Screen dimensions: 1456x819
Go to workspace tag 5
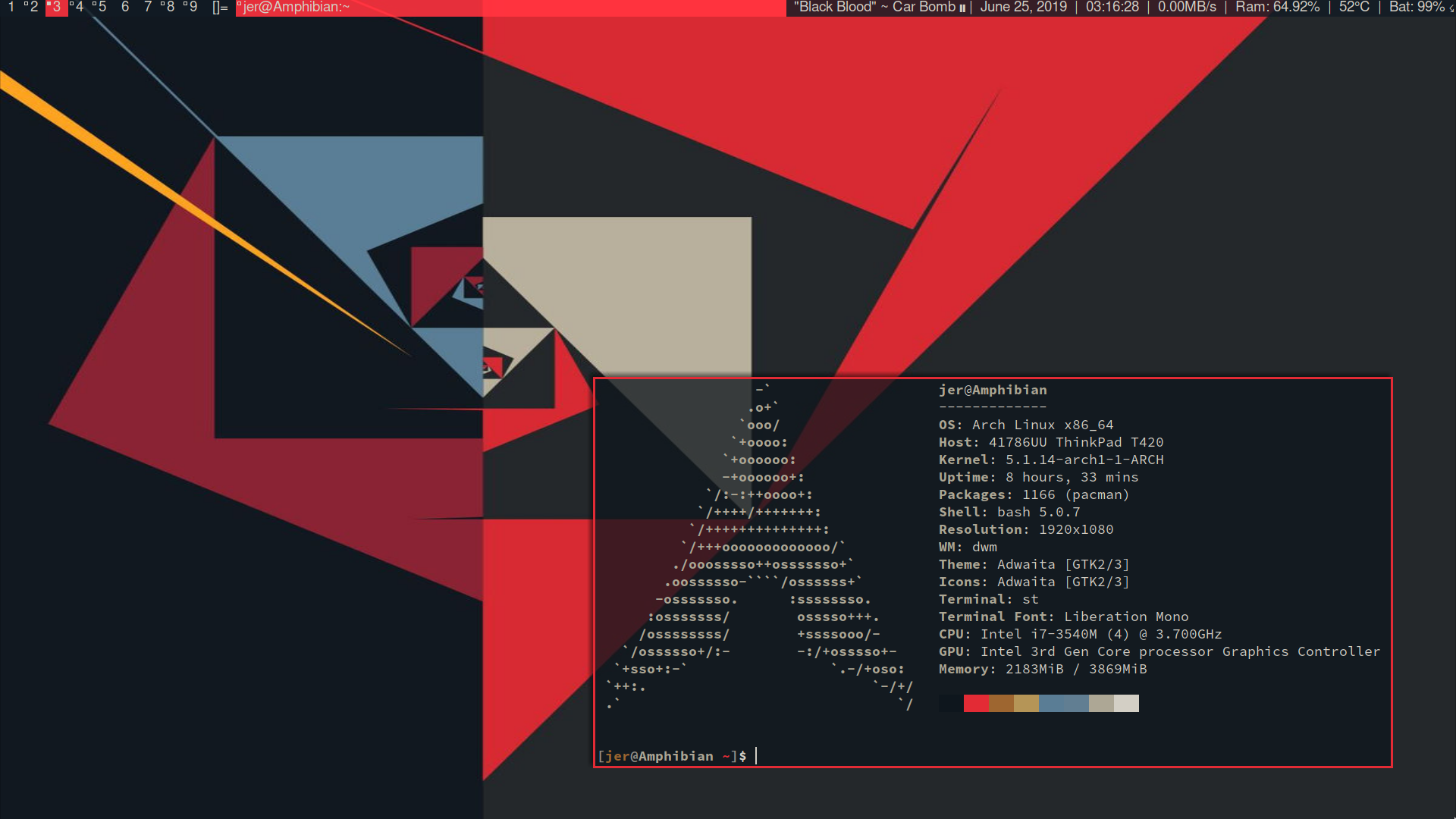(102, 8)
